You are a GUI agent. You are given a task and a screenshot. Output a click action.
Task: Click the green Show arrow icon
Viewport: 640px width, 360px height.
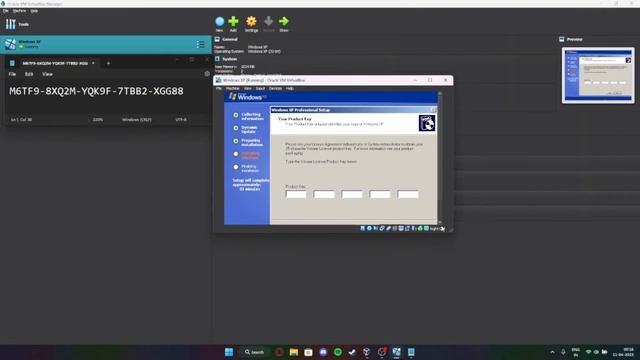pos(284,21)
